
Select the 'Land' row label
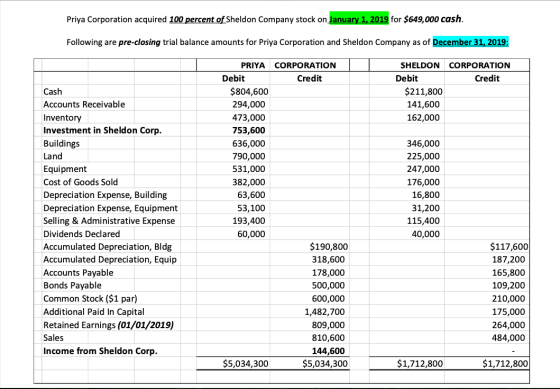(x=52, y=156)
